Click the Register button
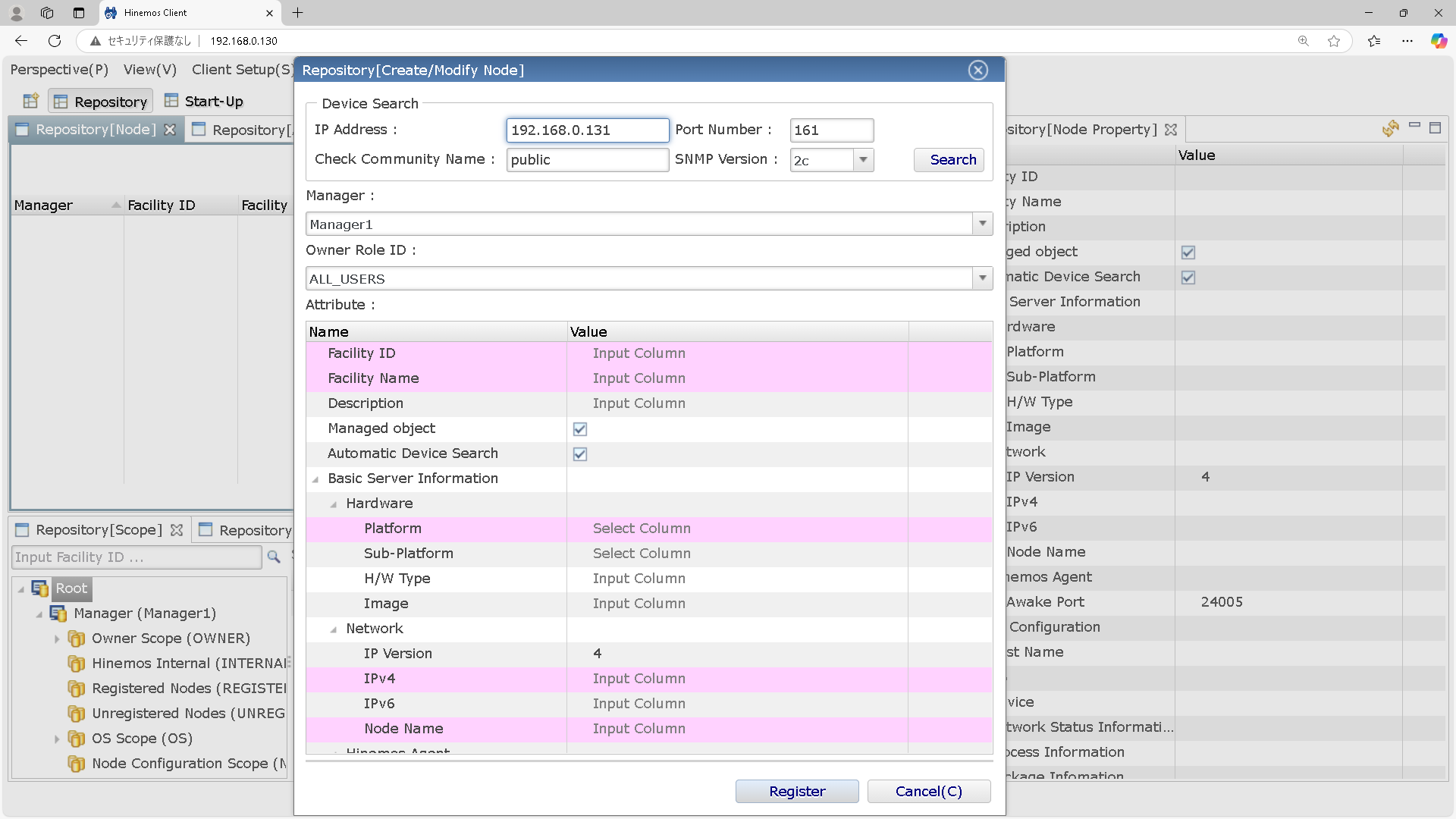This screenshot has height=819, width=1456. click(x=796, y=791)
